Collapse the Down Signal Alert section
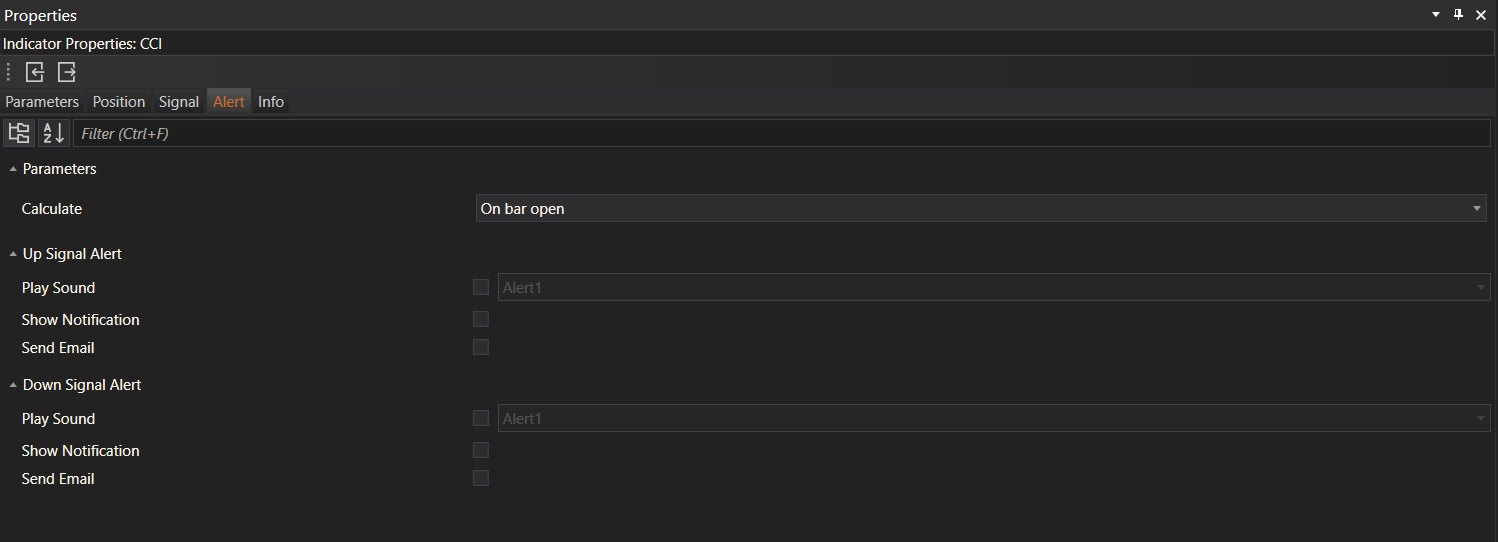 coord(13,386)
